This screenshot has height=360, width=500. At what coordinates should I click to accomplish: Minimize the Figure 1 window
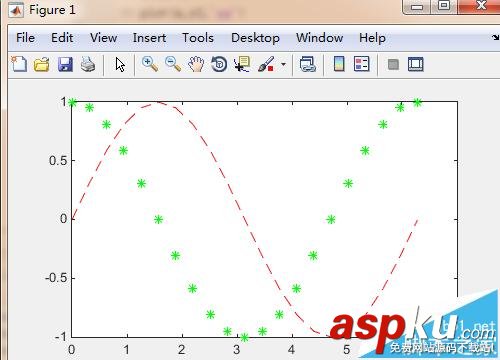tap(417, 7)
